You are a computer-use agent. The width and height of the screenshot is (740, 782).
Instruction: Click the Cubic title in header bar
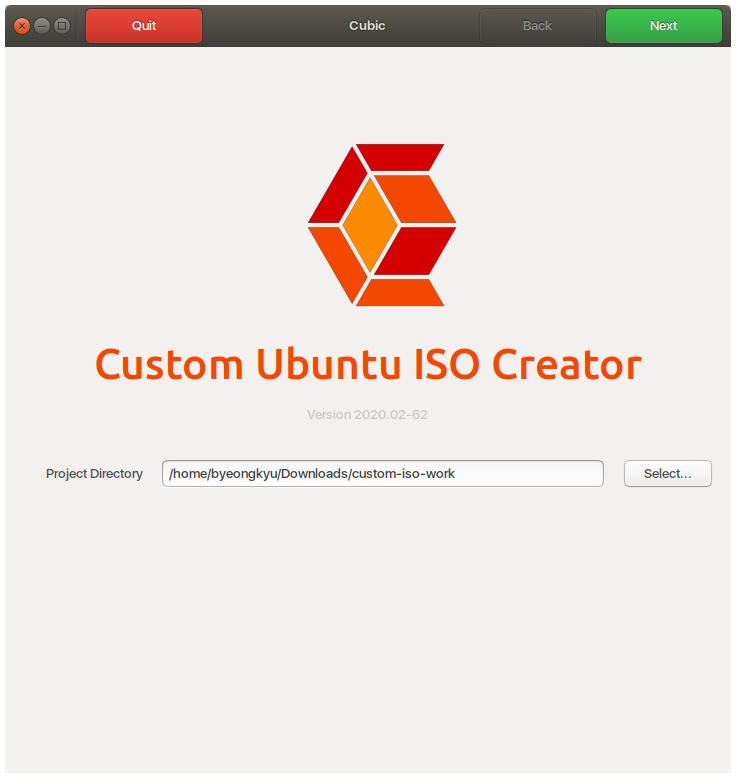367,26
